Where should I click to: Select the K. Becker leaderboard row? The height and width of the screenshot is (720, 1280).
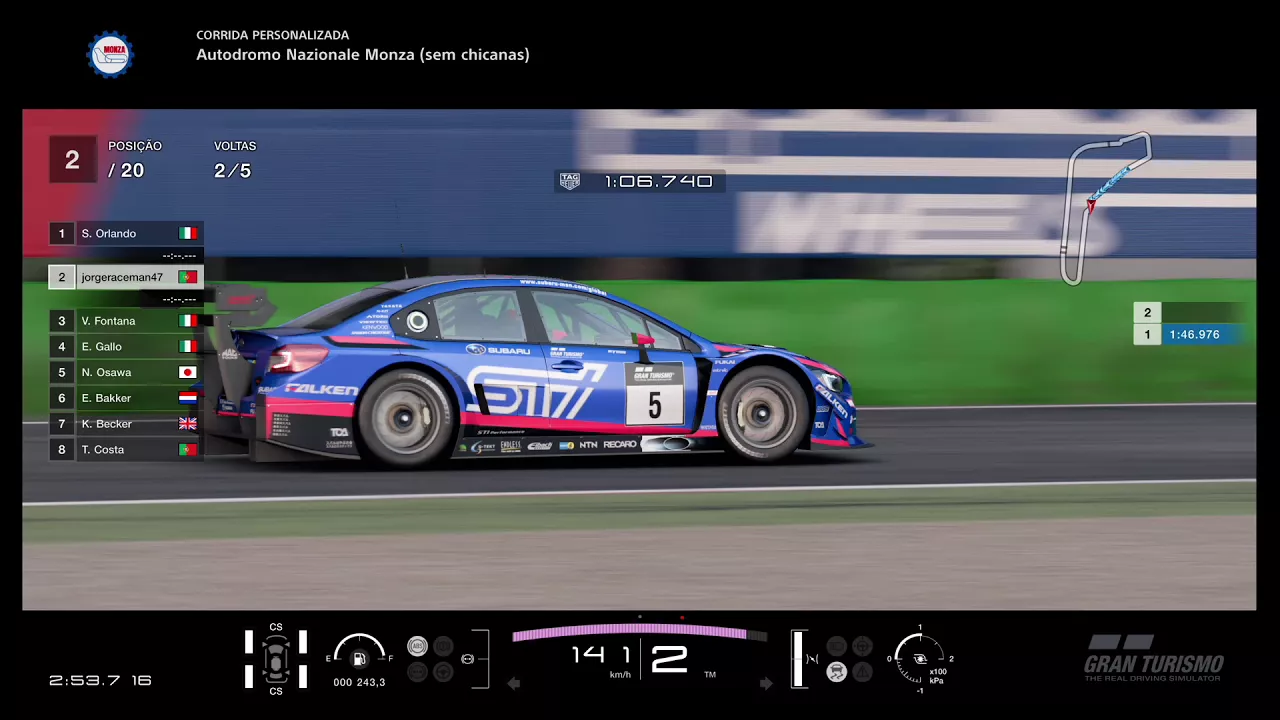pyautogui.click(x=126, y=424)
